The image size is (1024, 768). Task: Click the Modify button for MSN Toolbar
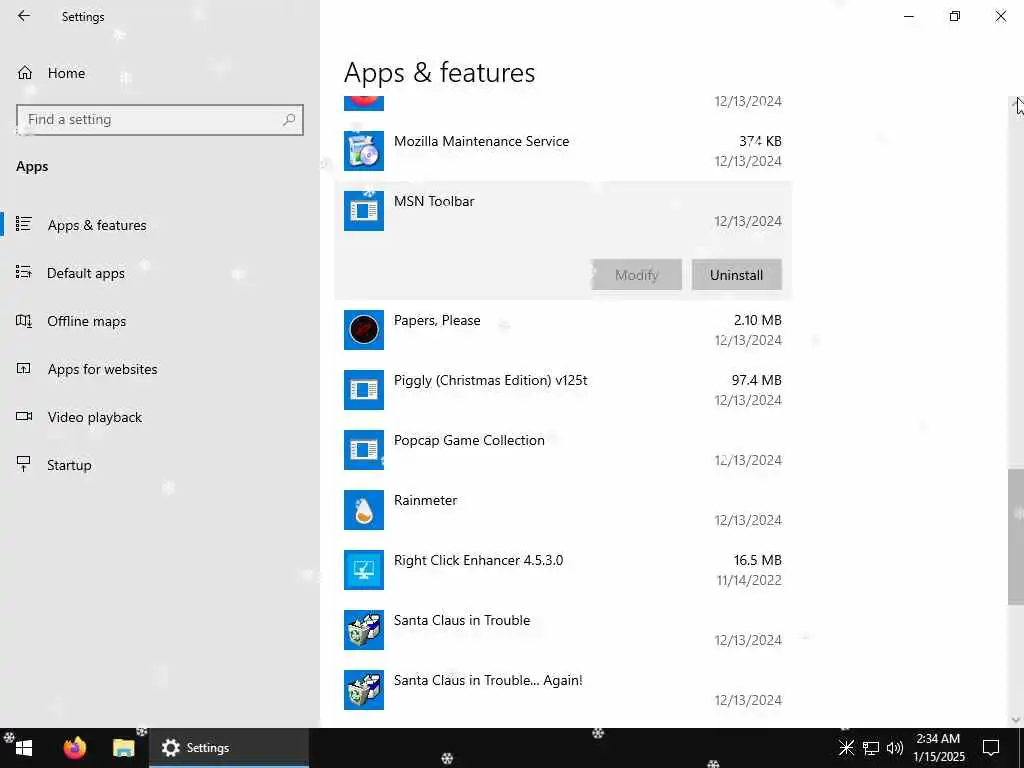[x=637, y=275]
